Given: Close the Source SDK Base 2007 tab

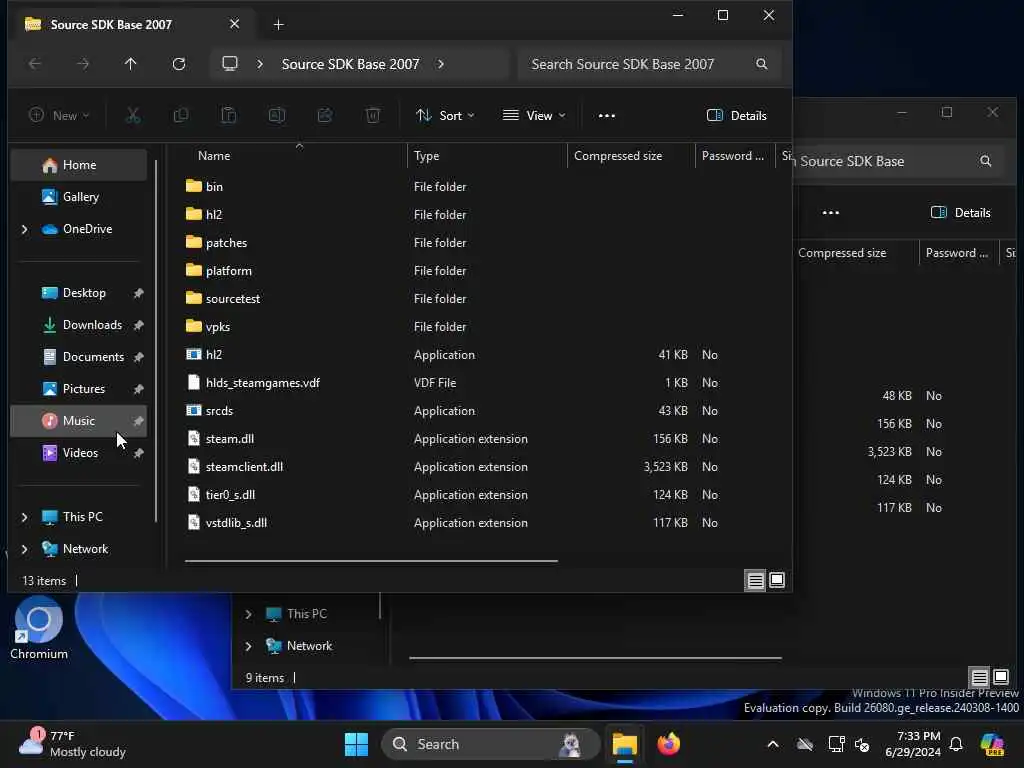Looking at the screenshot, I should (234, 24).
